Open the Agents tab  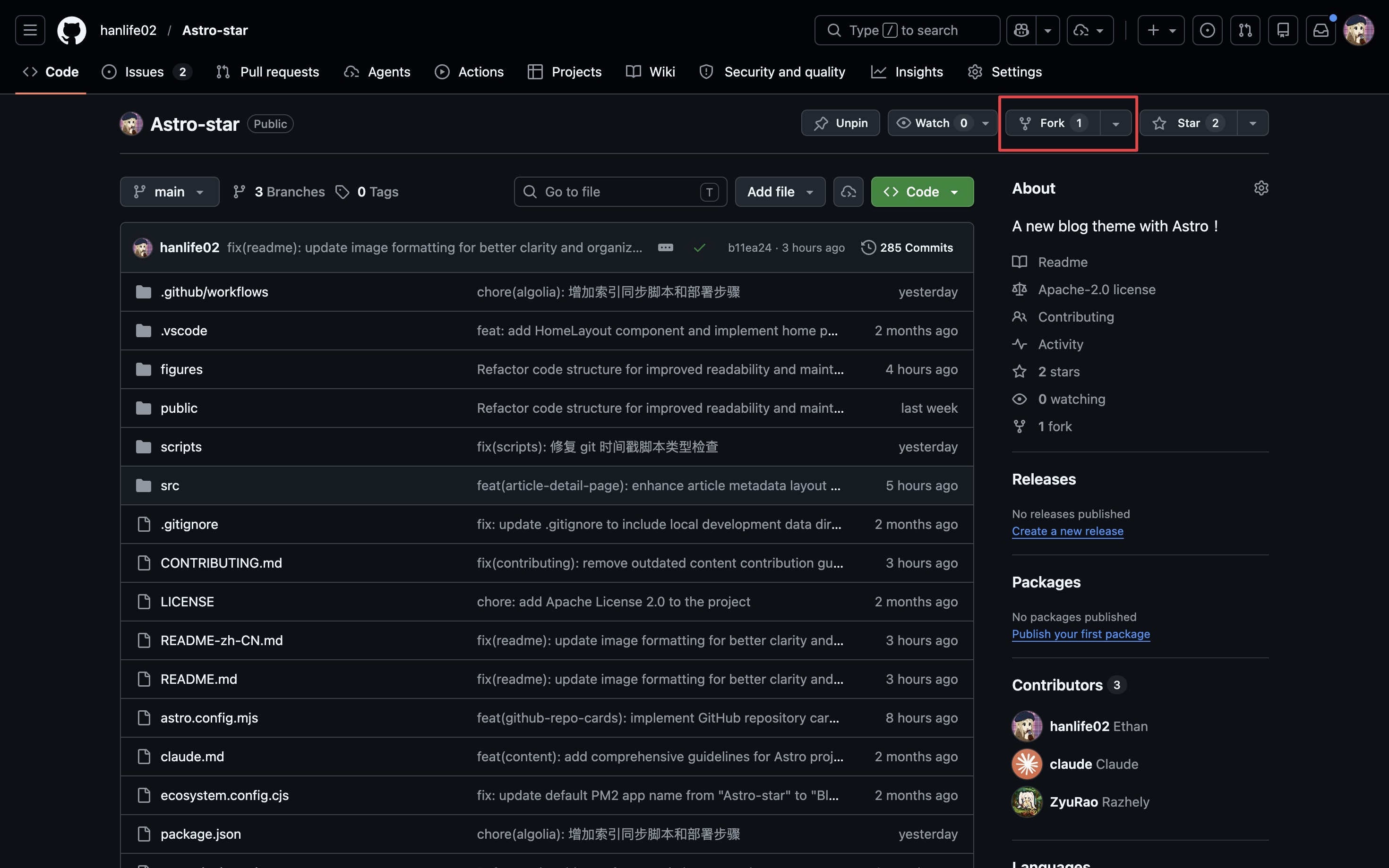point(377,72)
